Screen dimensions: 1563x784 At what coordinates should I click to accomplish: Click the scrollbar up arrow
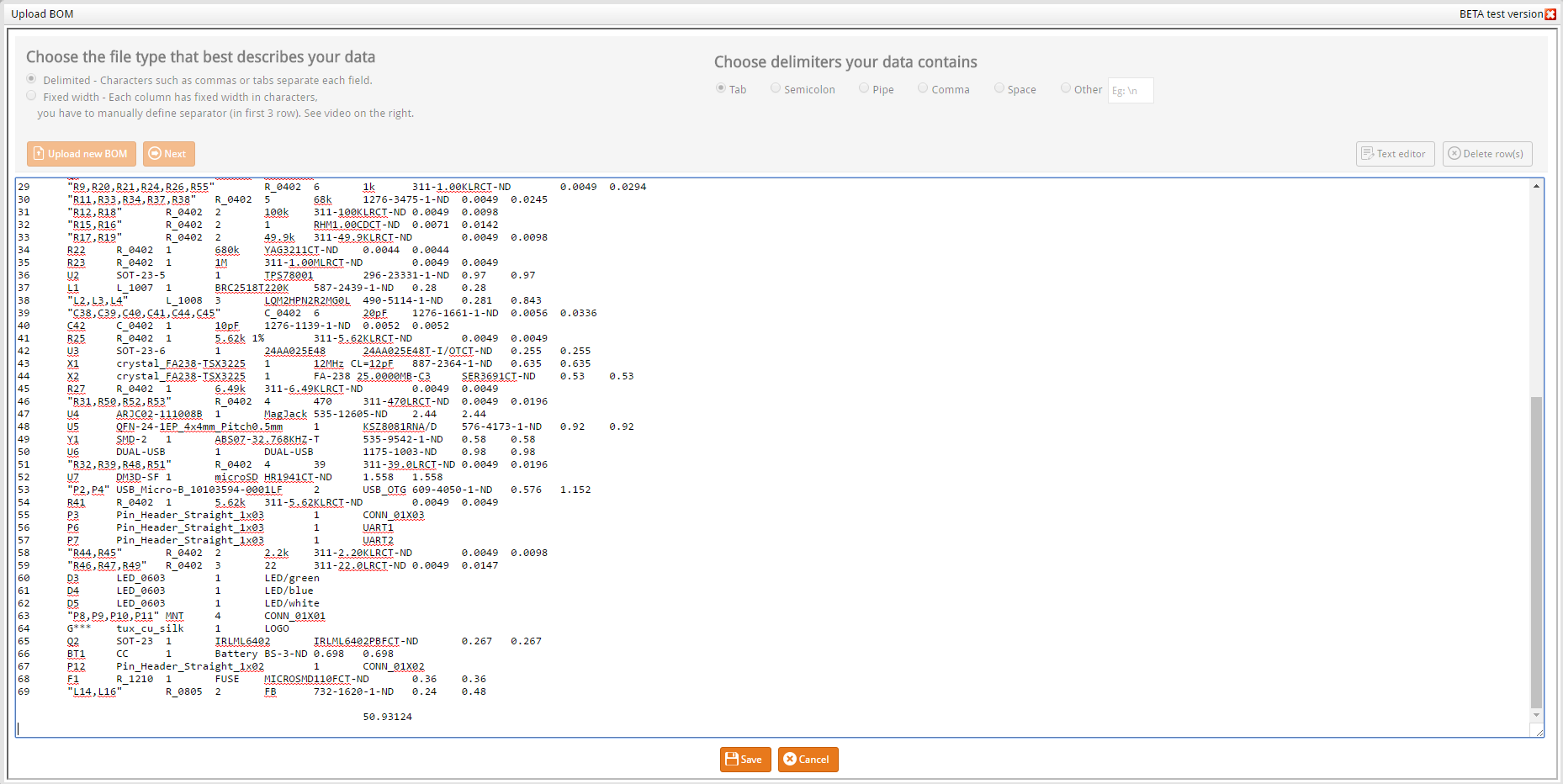click(x=1536, y=186)
